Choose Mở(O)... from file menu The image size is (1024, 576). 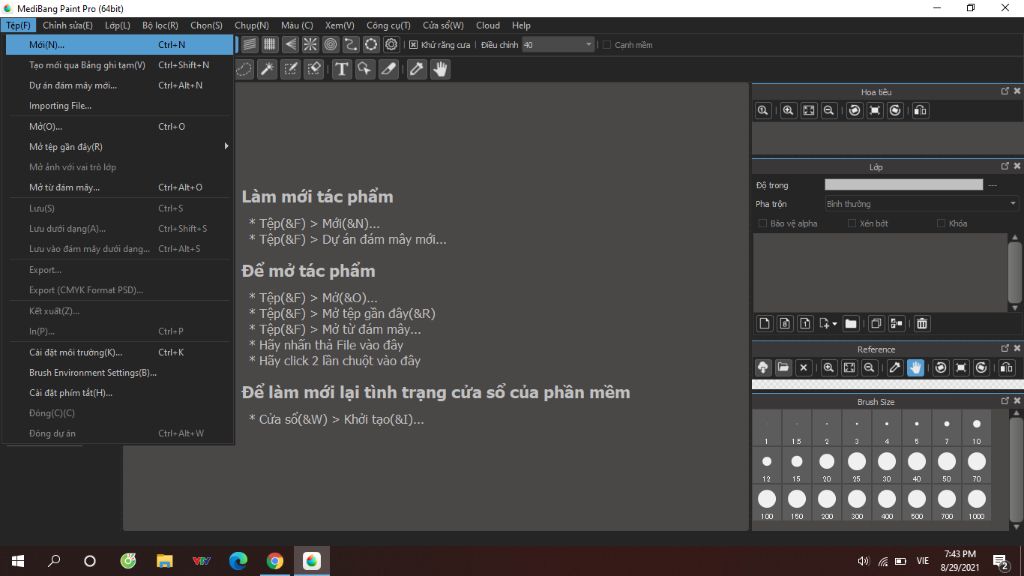point(120,127)
